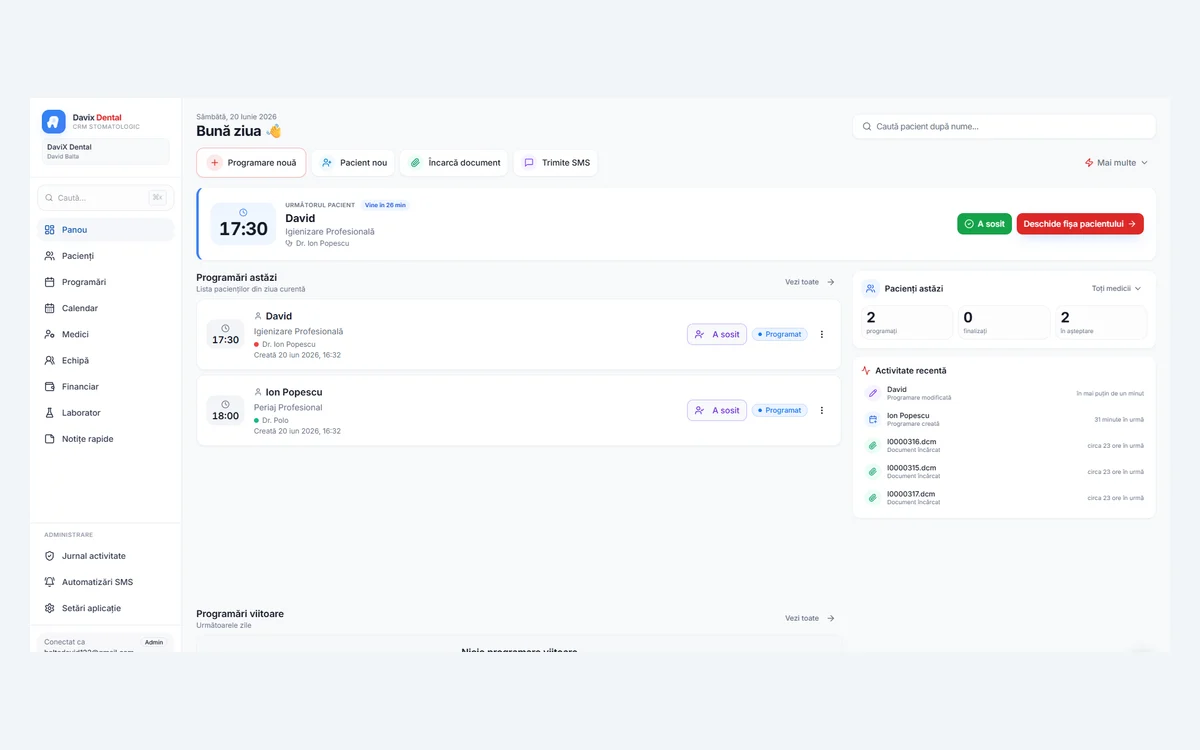Click the Medici sidebar icon
Viewport: 1200px width, 750px height.
(50, 334)
